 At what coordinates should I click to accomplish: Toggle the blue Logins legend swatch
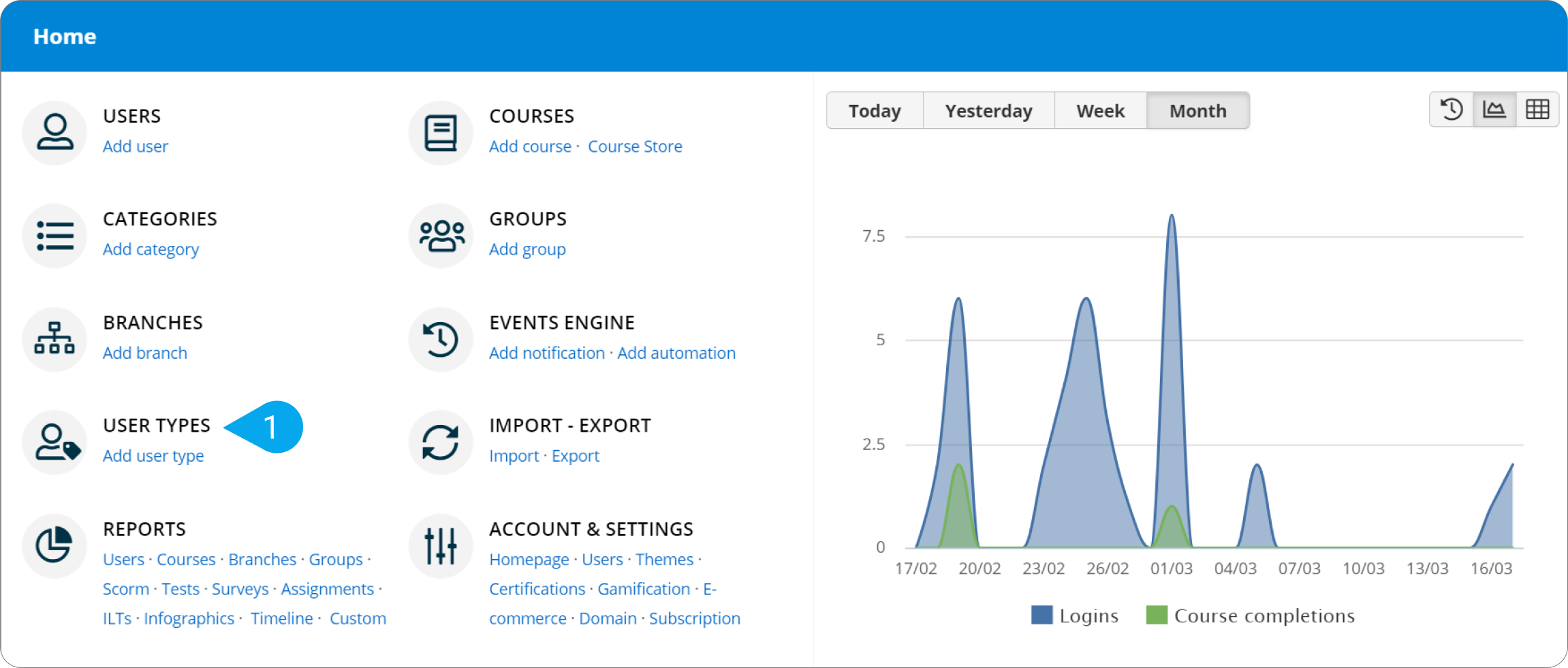(1041, 615)
